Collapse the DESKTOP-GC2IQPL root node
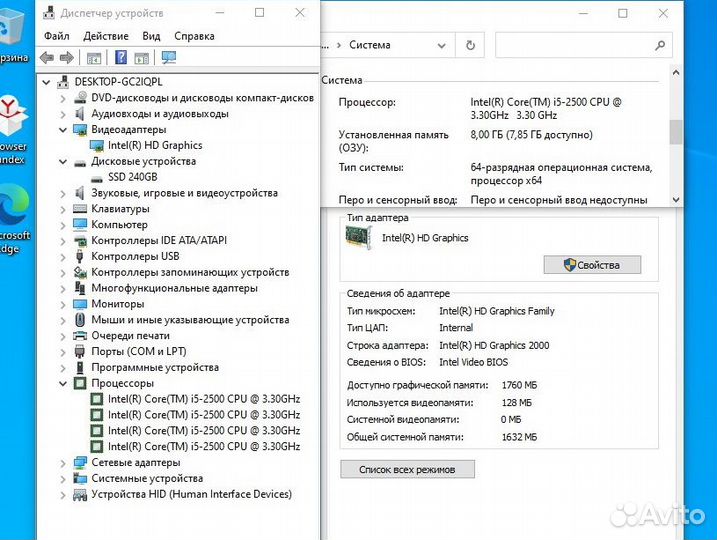The height and width of the screenshot is (540, 717). [x=46, y=83]
